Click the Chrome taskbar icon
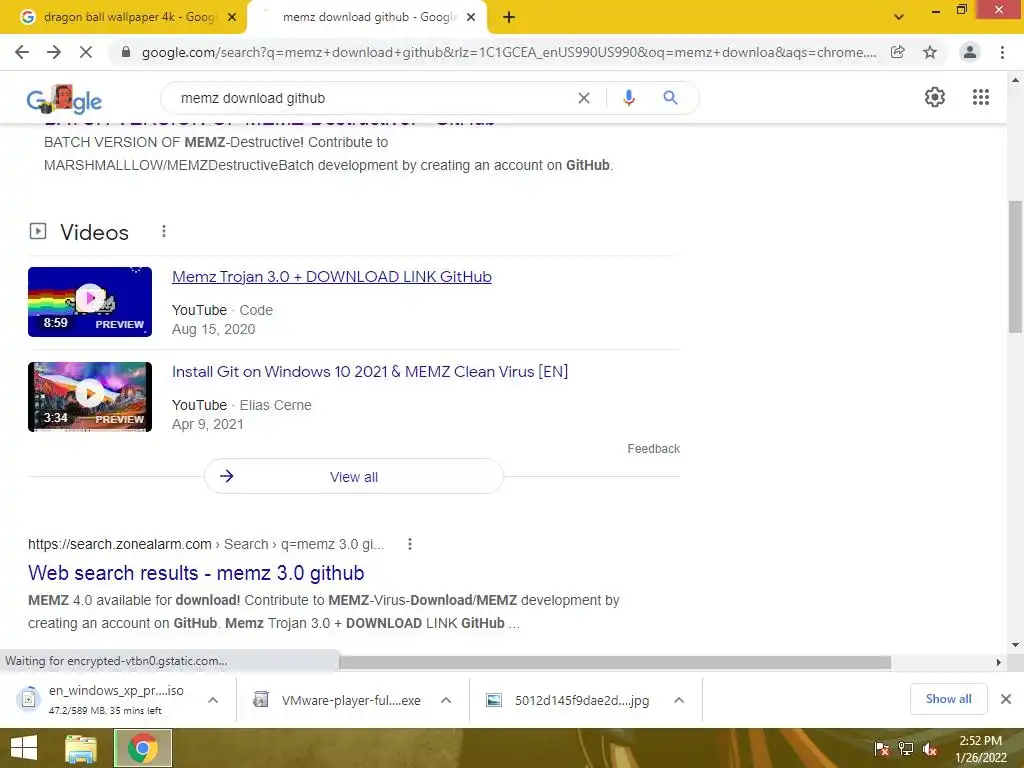Image resolution: width=1024 pixels, height=768 pixels. pos(143,748)
